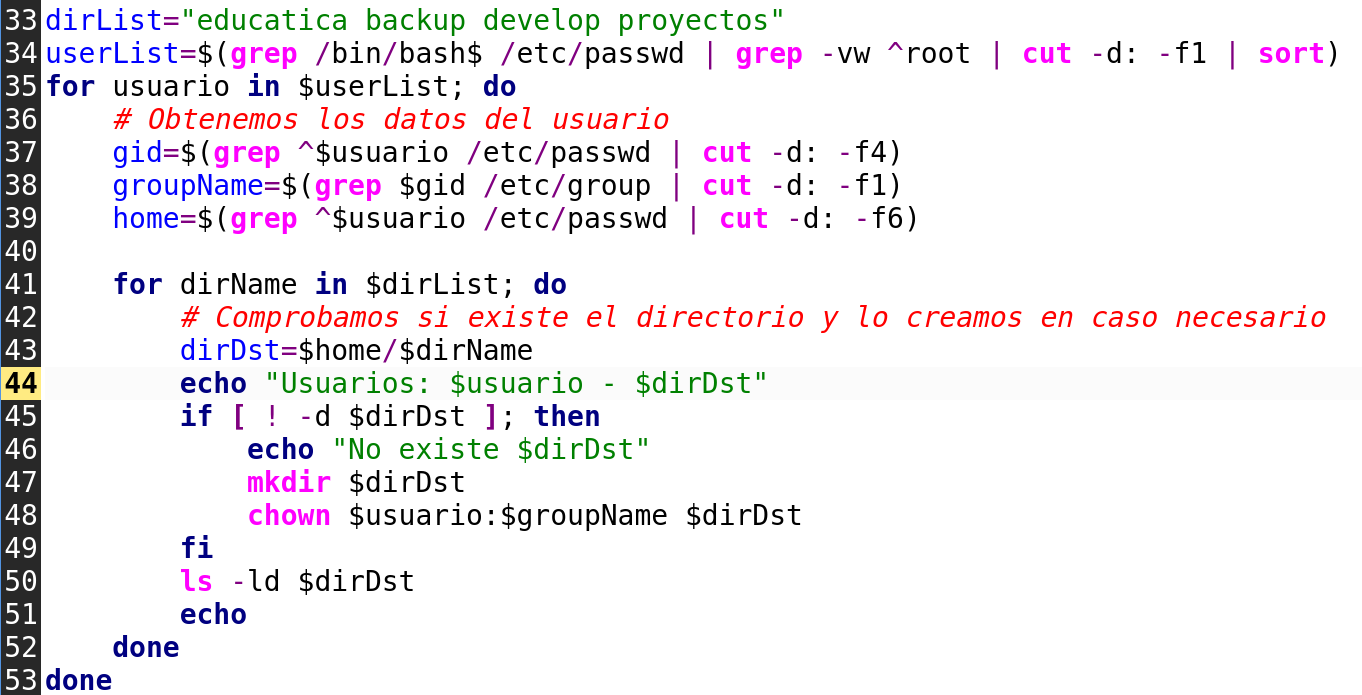Click the userList variable on line 34

point(112,53)
